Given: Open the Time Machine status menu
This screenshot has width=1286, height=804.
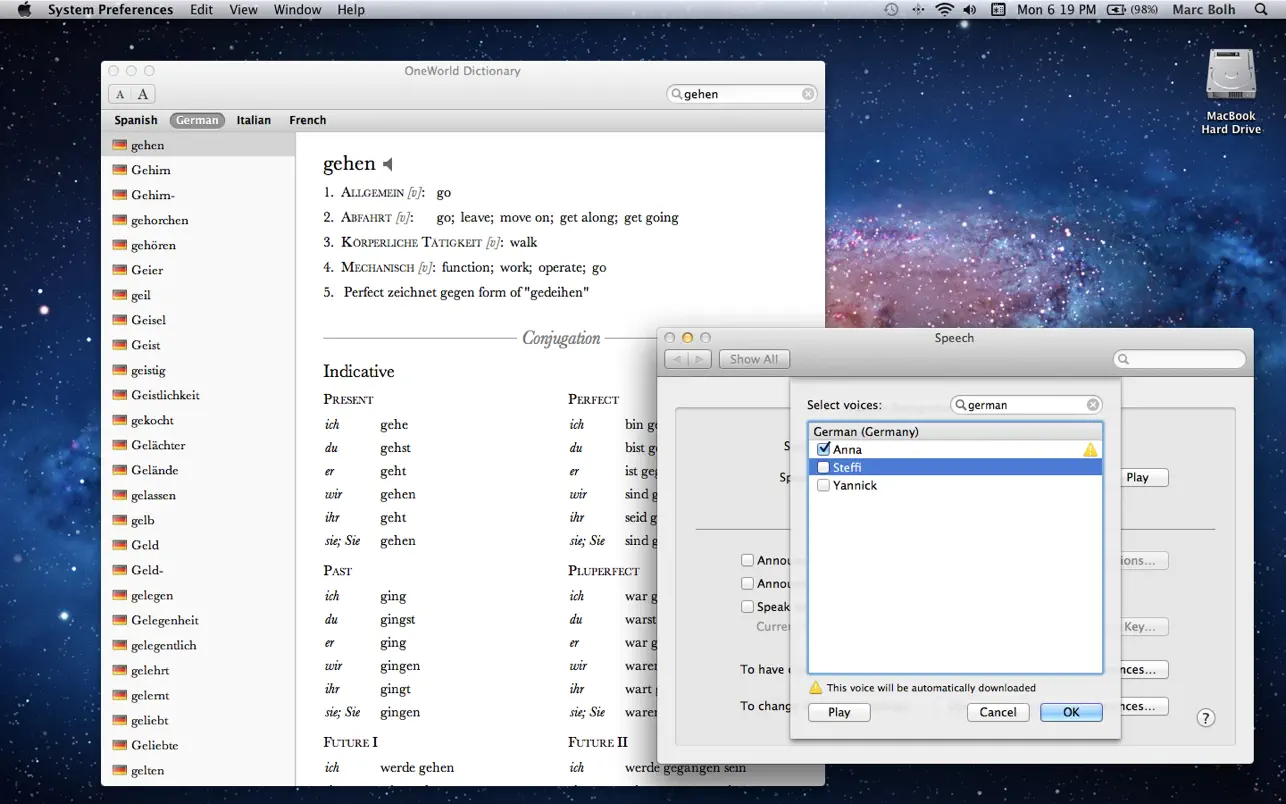Looking at the screenshot, I should click(889, 9).
